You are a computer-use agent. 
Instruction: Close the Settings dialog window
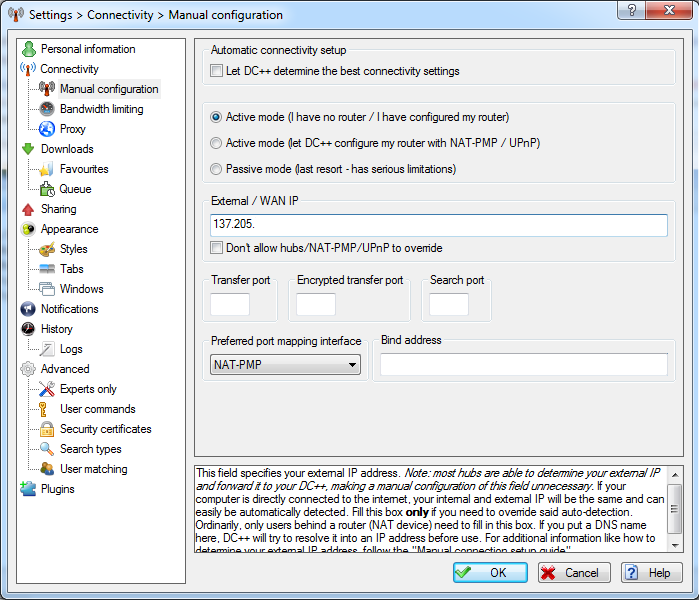(x=669, y=10)
